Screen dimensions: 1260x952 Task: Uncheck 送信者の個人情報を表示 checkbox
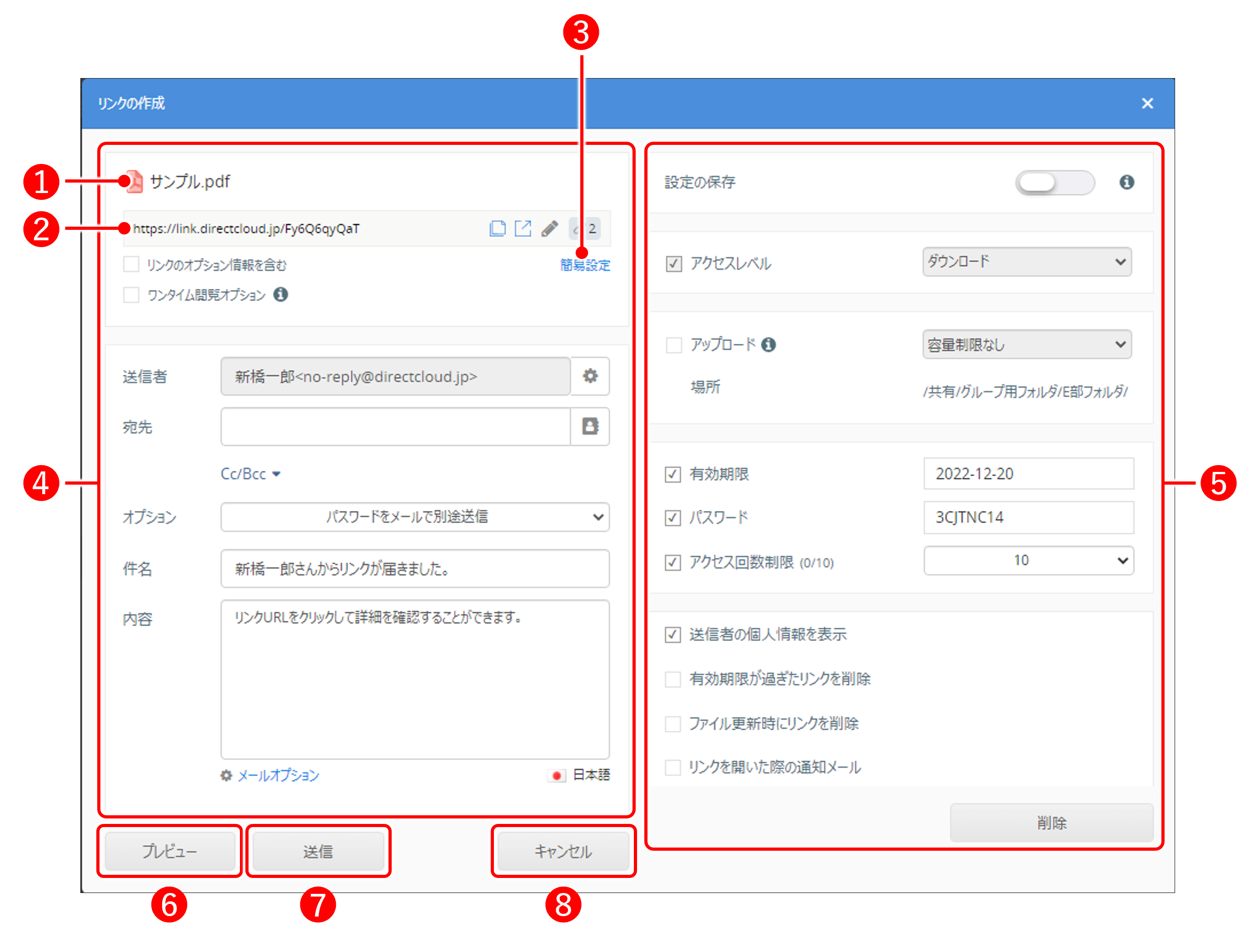click(x=673, y=634)
